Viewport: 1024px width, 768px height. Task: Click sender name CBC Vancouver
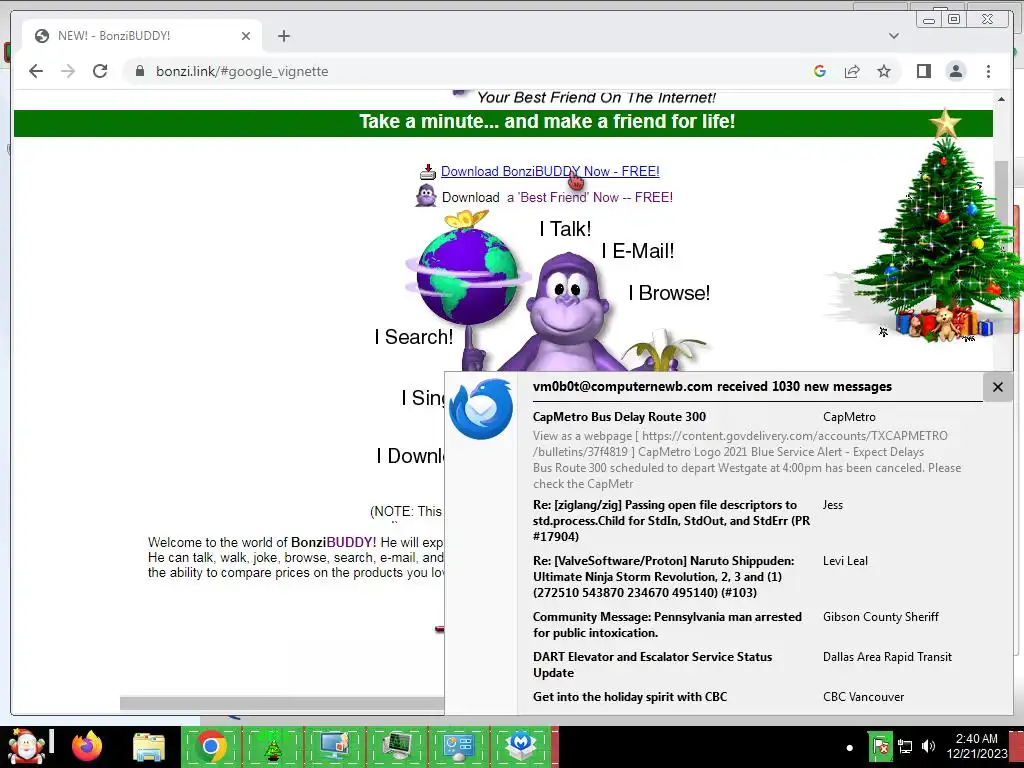pyautogui.click(x=863, y=697)
